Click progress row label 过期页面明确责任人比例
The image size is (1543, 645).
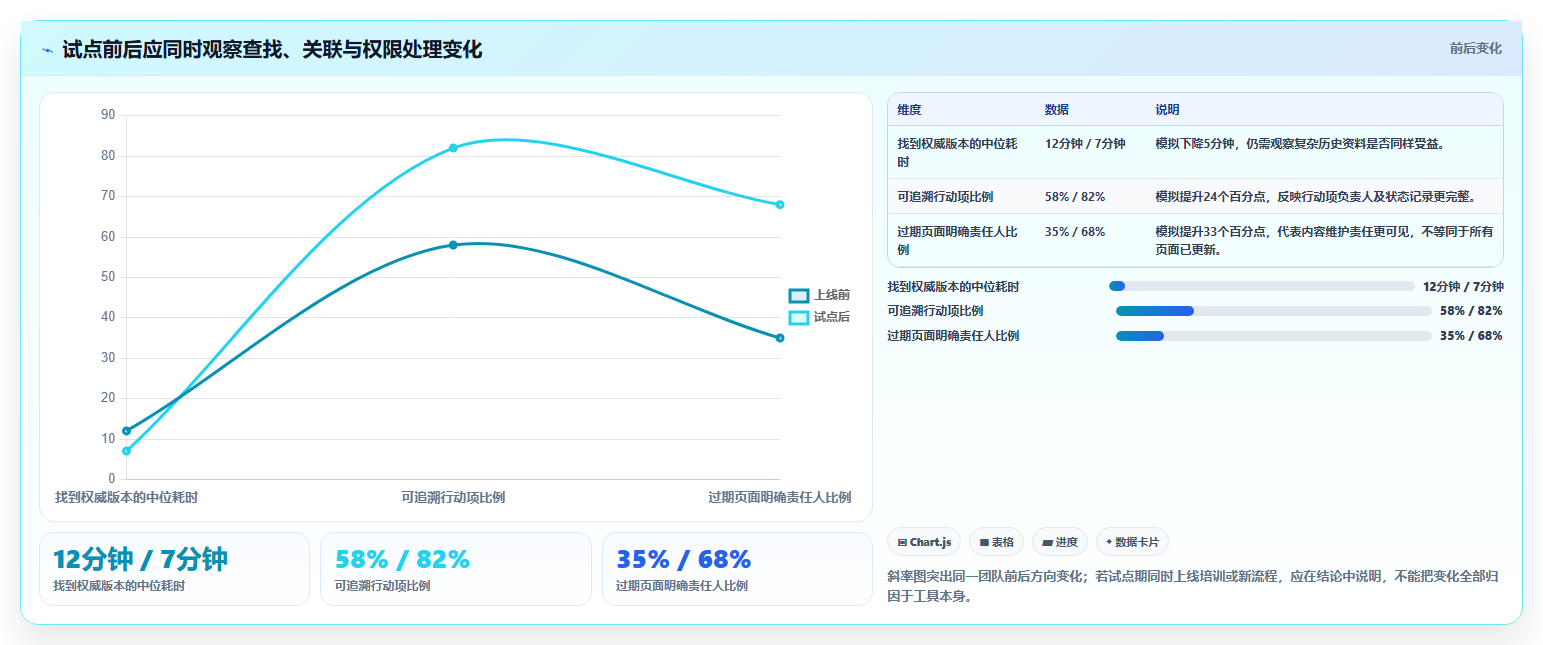953,336
